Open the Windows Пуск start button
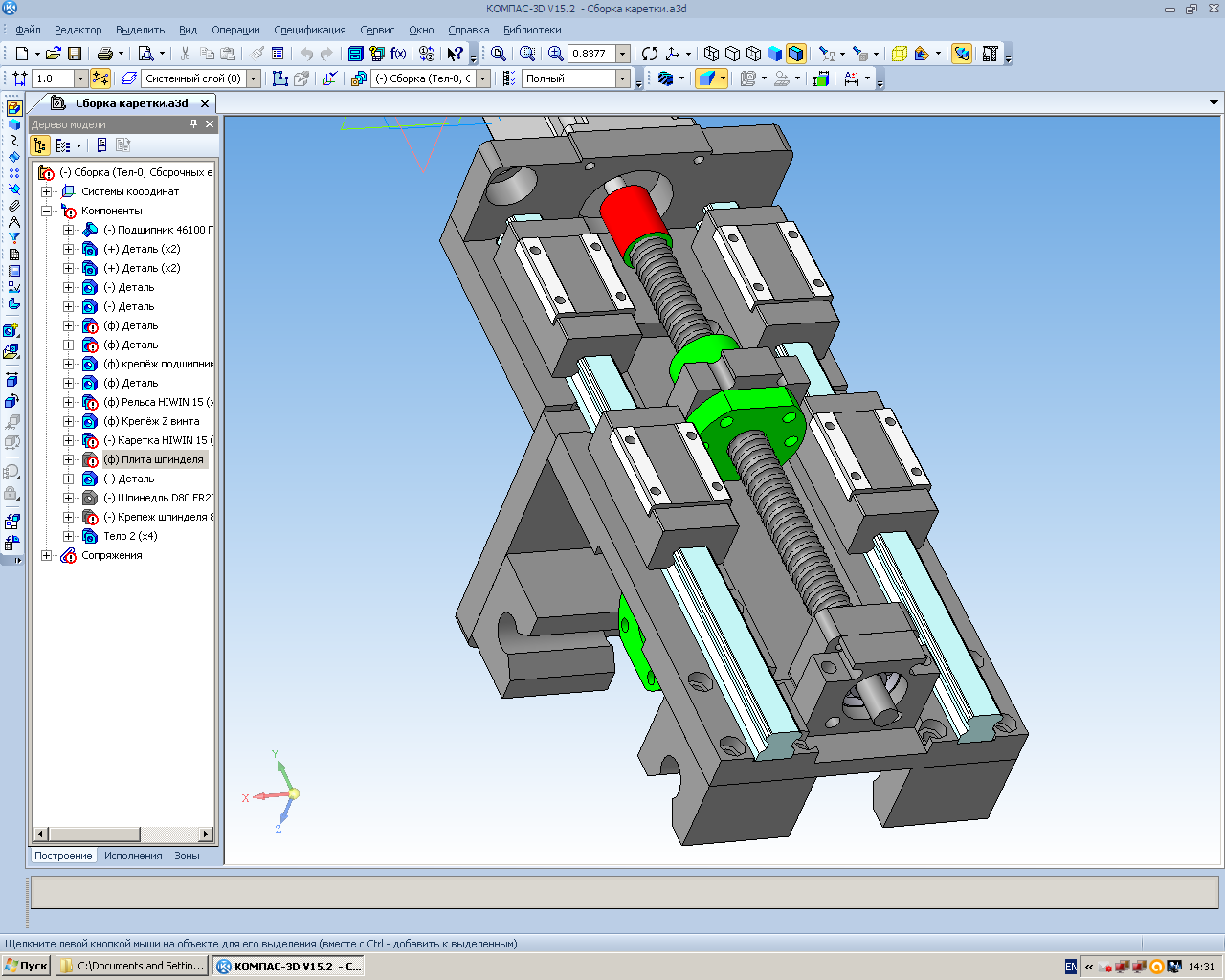The width and height of the screenshot is (1225, 980). (26, 966)
